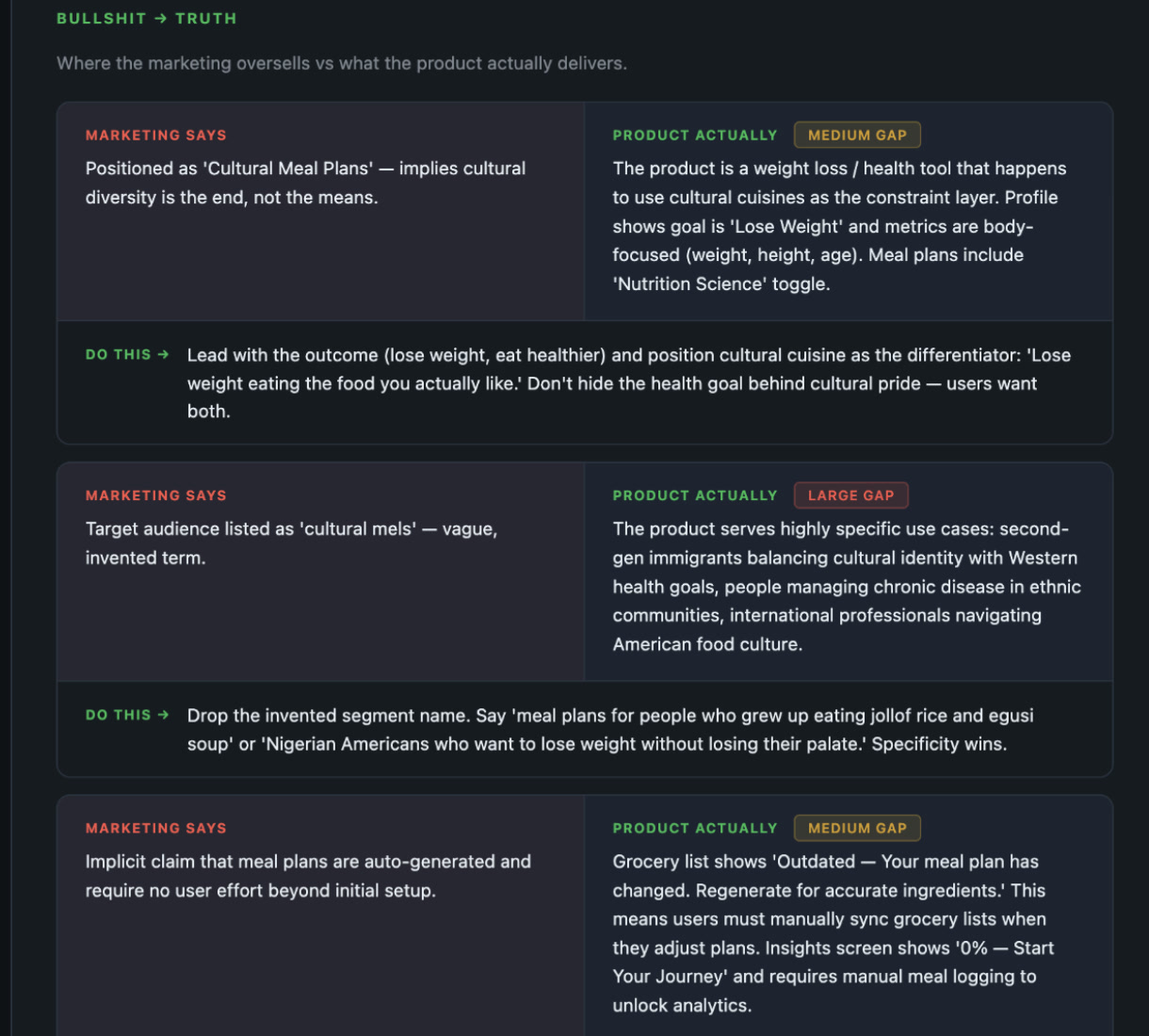Click the 'cultural mels' target audience text

(292, 543)
